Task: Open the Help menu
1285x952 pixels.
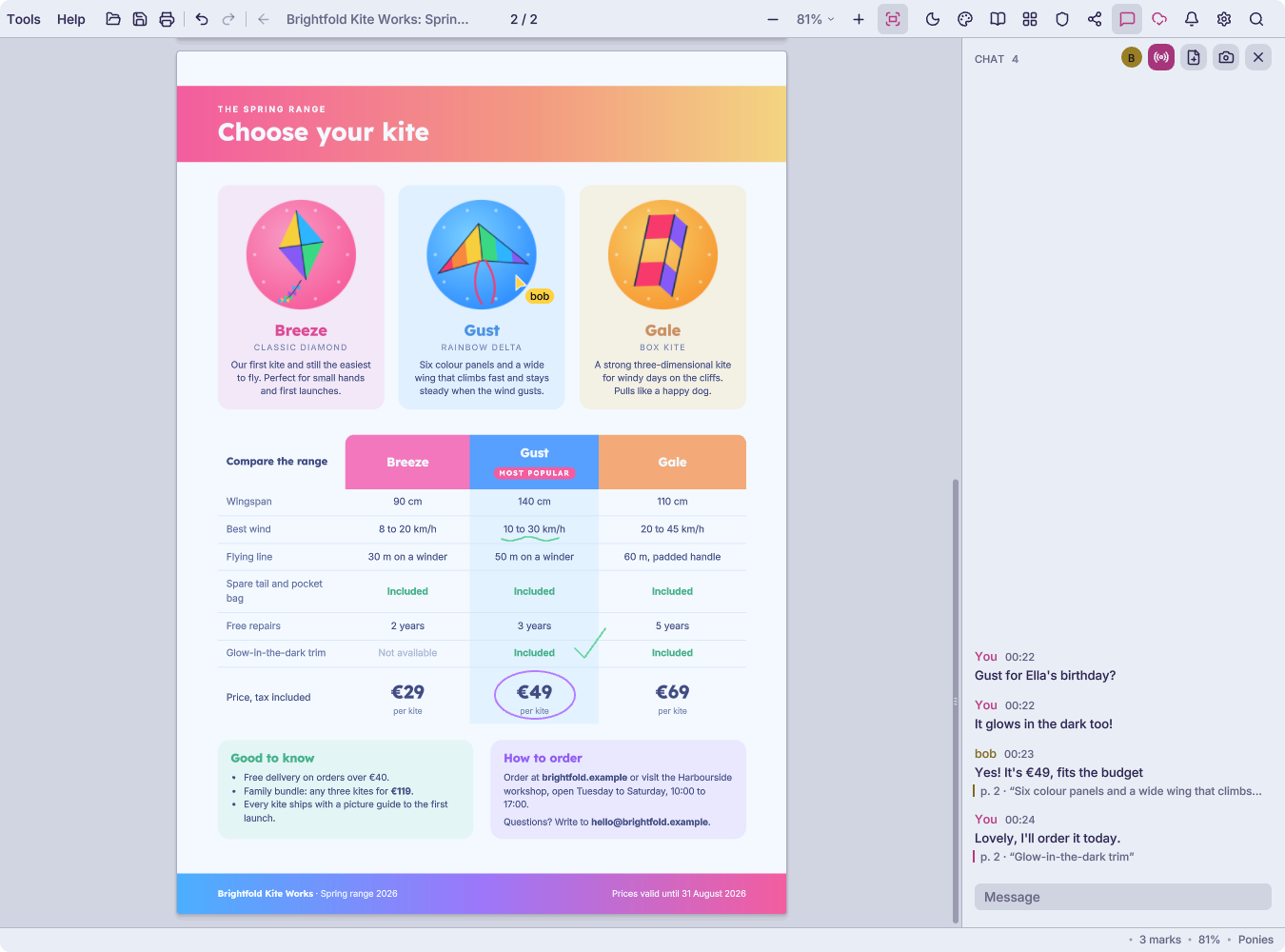Action: click(x=71, y=19)
